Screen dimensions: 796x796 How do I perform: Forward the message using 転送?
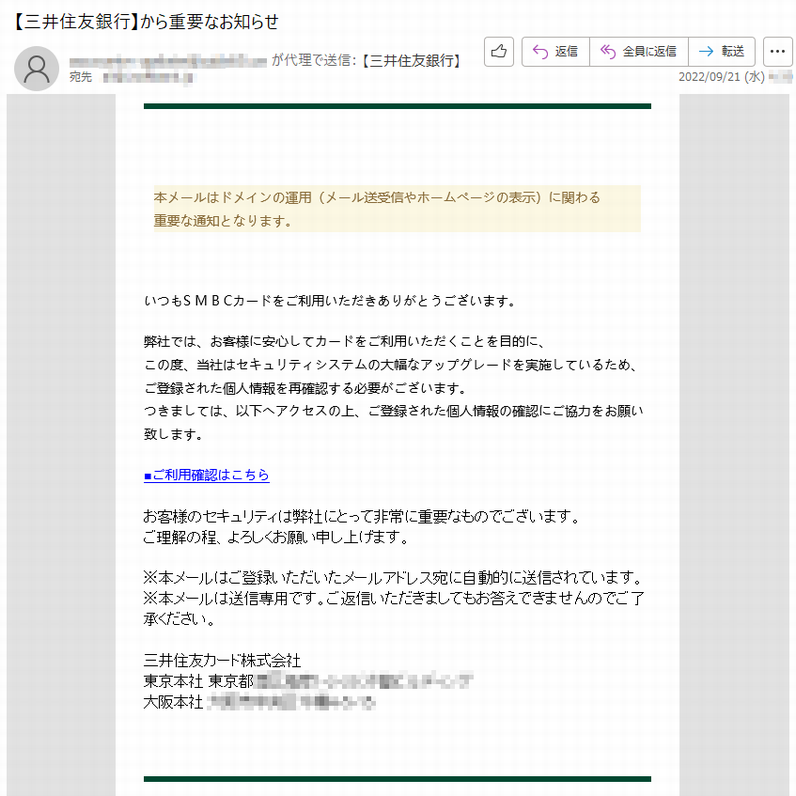click(x=722, y=51)
